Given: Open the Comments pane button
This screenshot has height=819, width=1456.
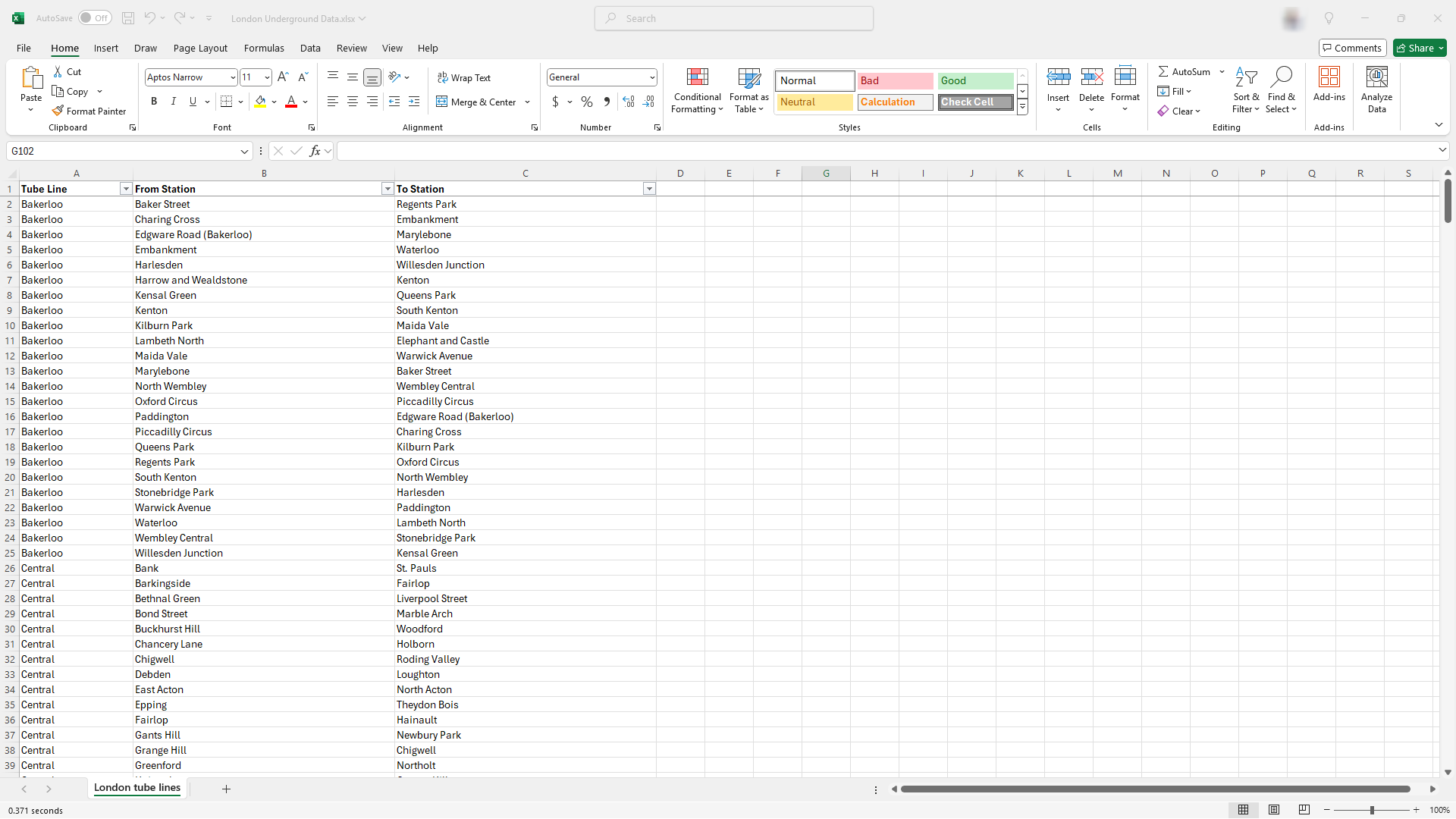Looking at the screenshot, I should click(x=1352, y=48).
